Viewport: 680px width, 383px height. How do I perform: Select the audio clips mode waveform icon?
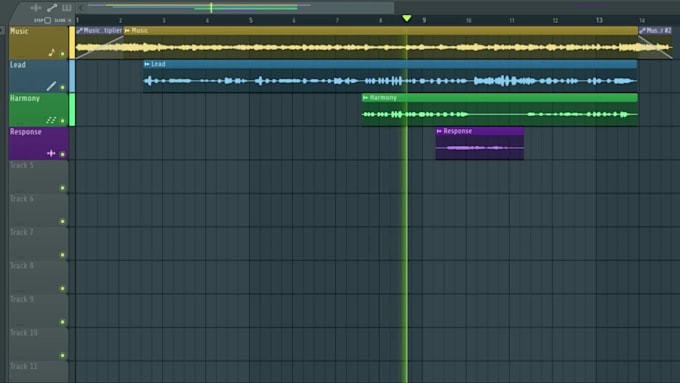point(36,8)
